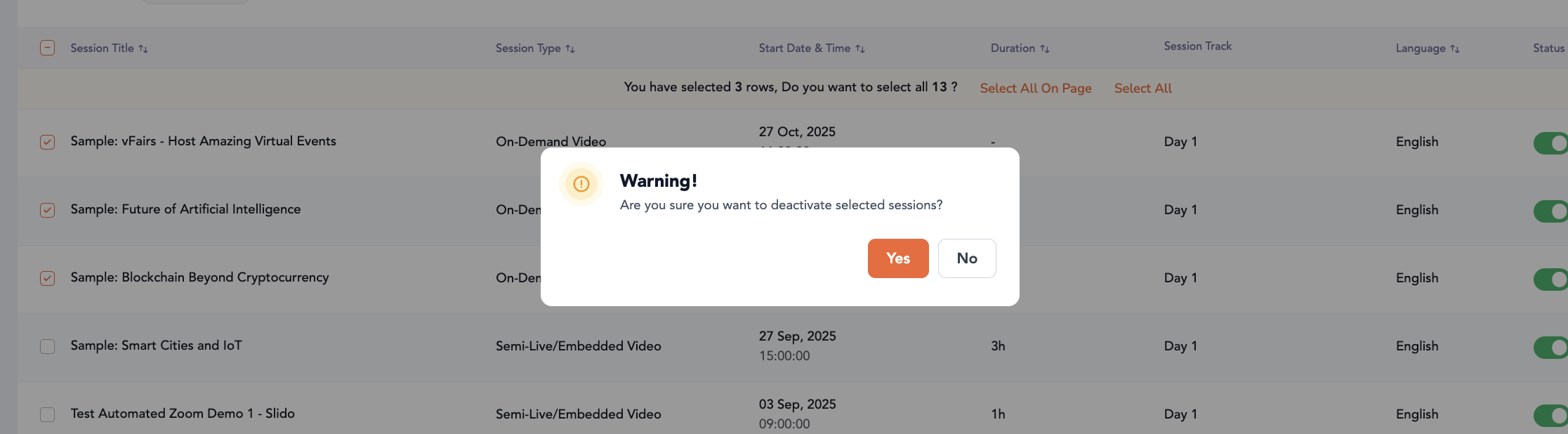Screen dimensions: 1568x434
Task: Toggle status for Zoom Demo Slido session
Action: point(1550,415)
